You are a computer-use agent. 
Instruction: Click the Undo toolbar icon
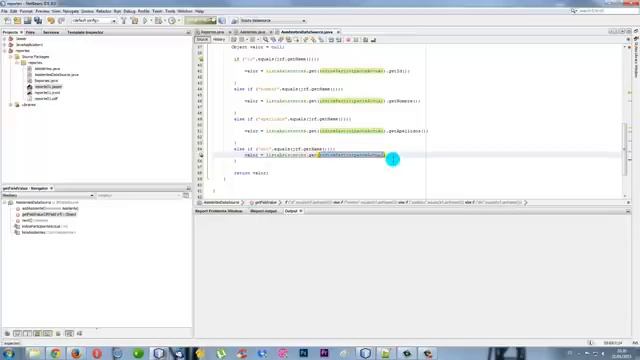[x=51, y=20]
